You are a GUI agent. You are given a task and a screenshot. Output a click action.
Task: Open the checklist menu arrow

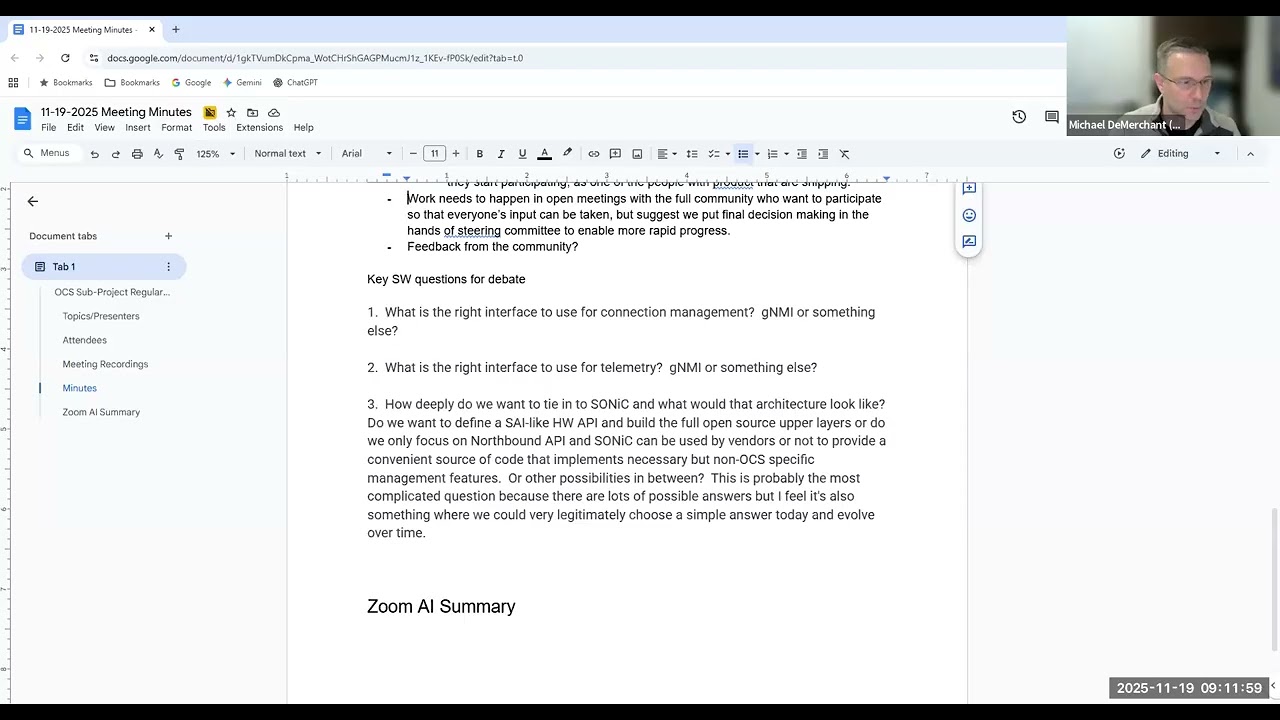[x=727, y=154]
